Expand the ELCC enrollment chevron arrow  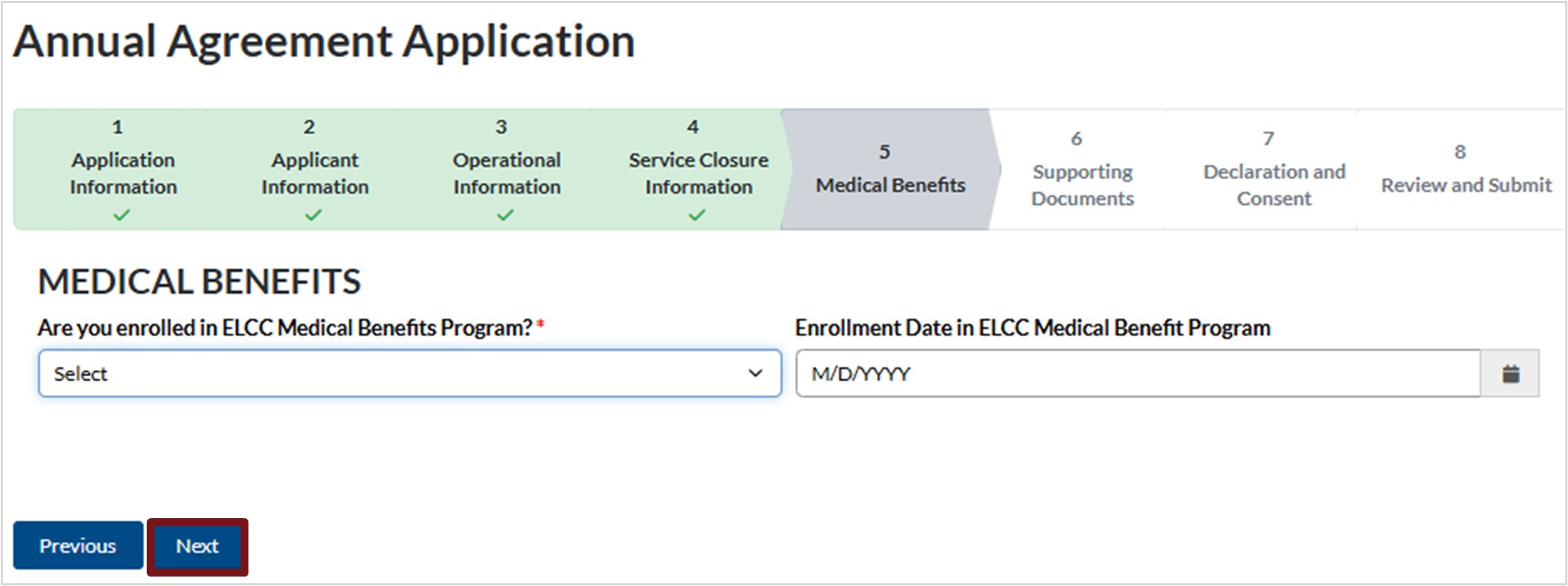[x=755, y=374]
